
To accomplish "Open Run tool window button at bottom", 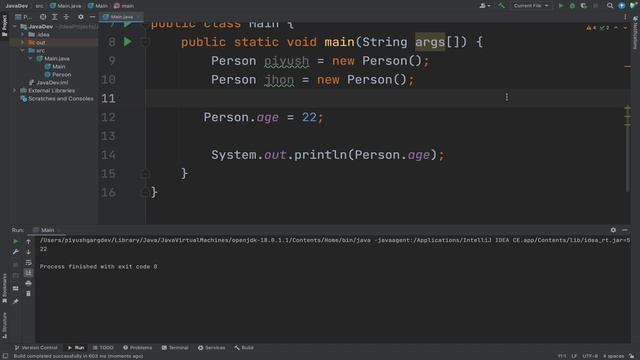I will (x=76, y=348).
